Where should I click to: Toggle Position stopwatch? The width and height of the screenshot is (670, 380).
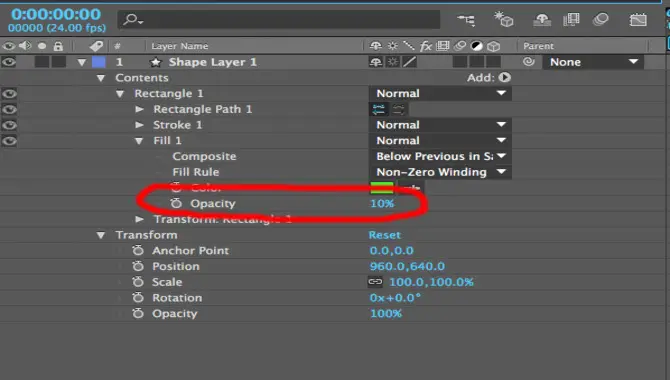click(138, 266)
